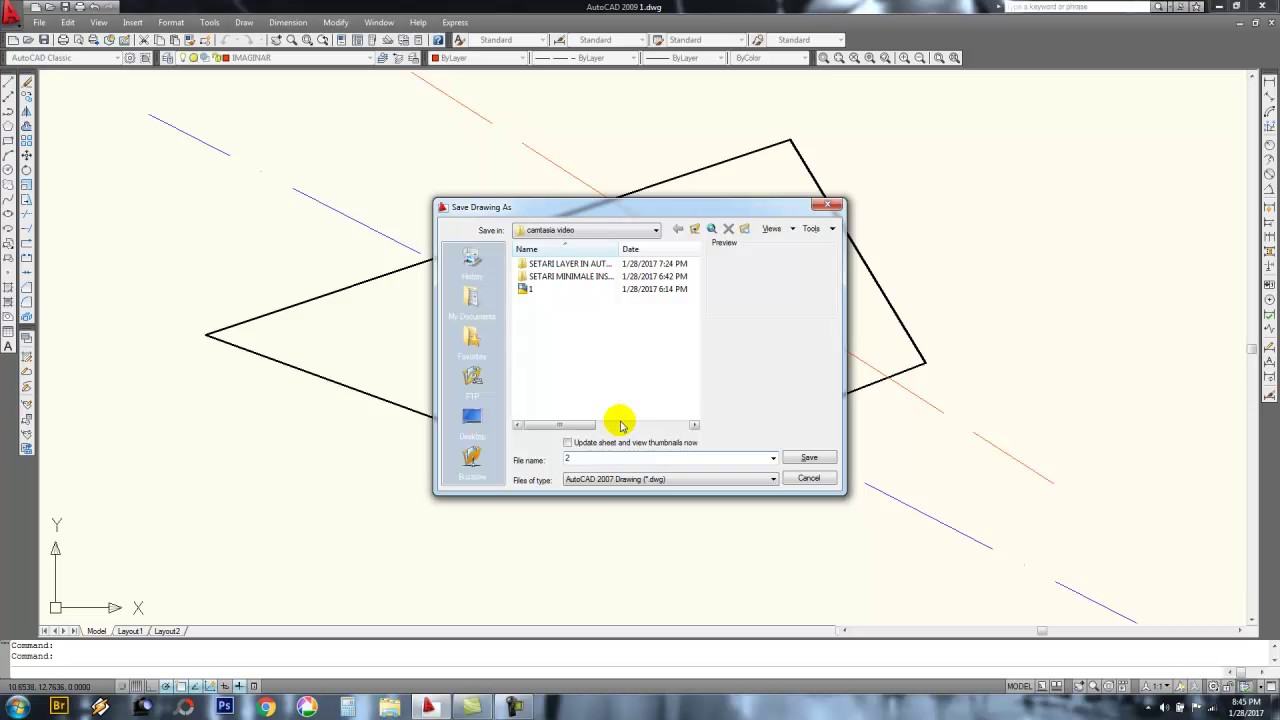
Task: Go to Desktop shortcut in Save dialog
Action: coord(472,424)
